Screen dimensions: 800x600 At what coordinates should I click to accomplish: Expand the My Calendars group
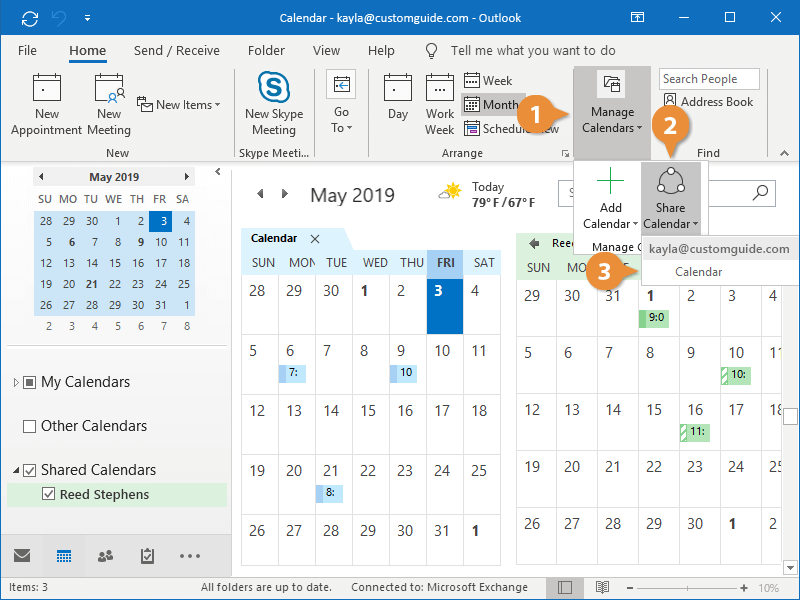click(16, 382)
